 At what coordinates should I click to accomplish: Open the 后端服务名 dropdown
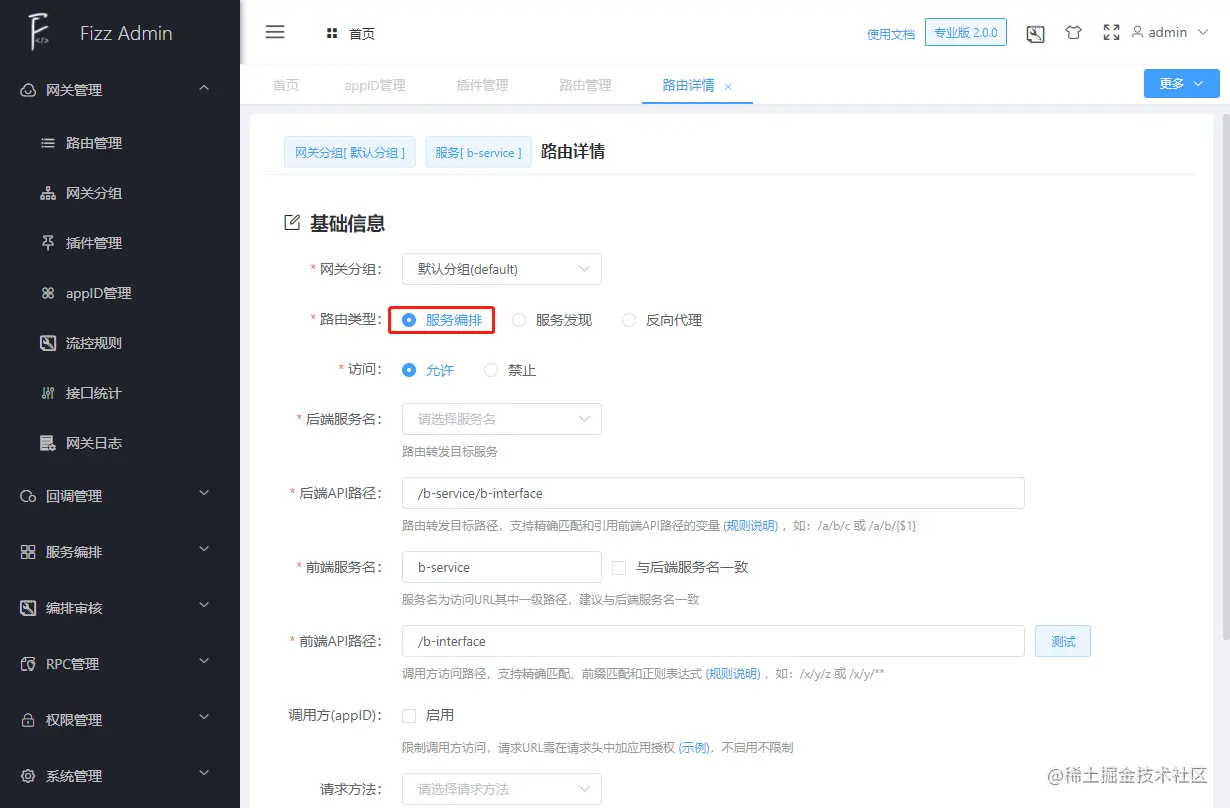point(500,418)
